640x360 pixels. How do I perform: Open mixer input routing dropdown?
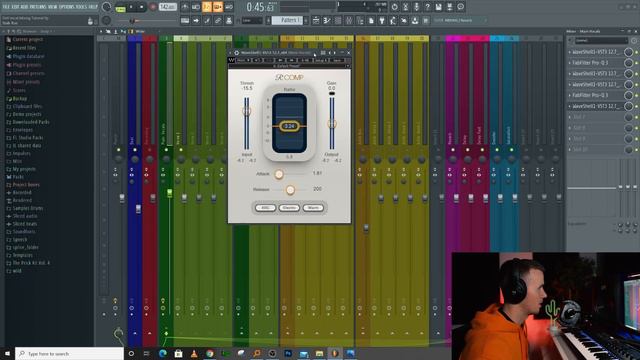tap(602, 41)
